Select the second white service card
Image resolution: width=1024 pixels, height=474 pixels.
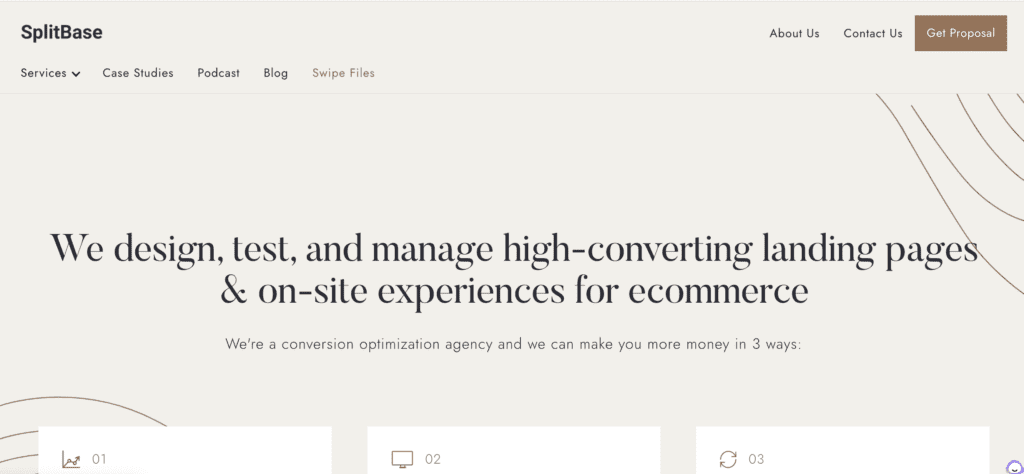point(513,450)
